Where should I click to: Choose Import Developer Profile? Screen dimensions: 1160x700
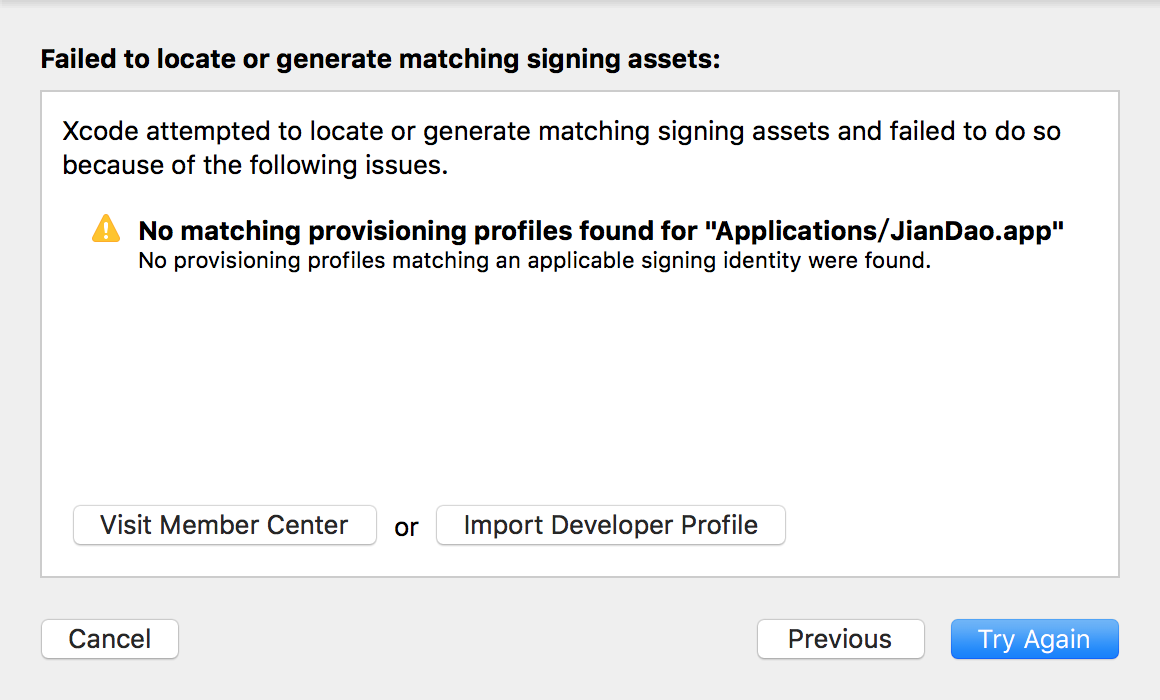click(610, 525)
